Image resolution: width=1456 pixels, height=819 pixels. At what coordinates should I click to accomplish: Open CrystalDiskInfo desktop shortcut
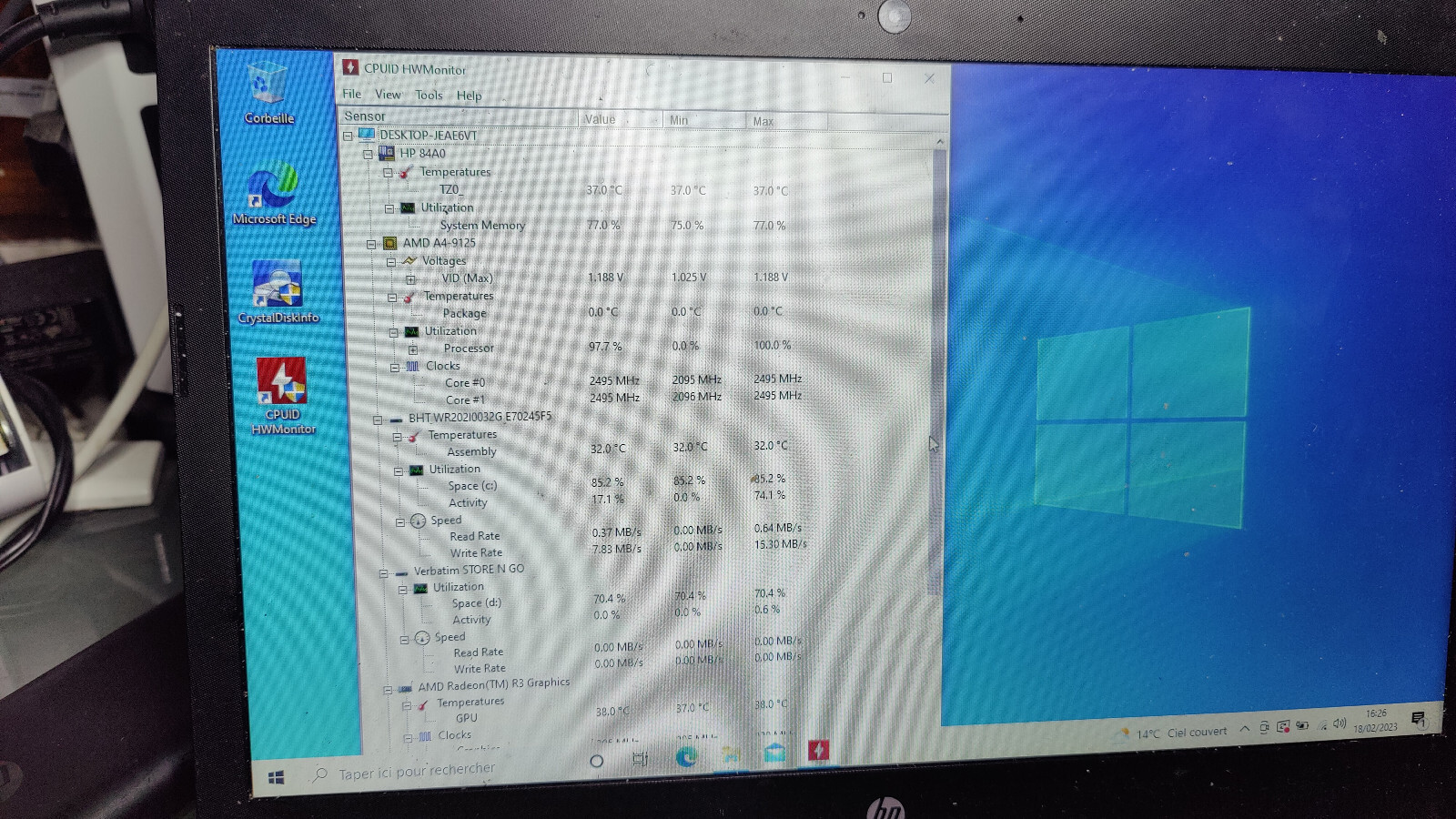[278, 292]
